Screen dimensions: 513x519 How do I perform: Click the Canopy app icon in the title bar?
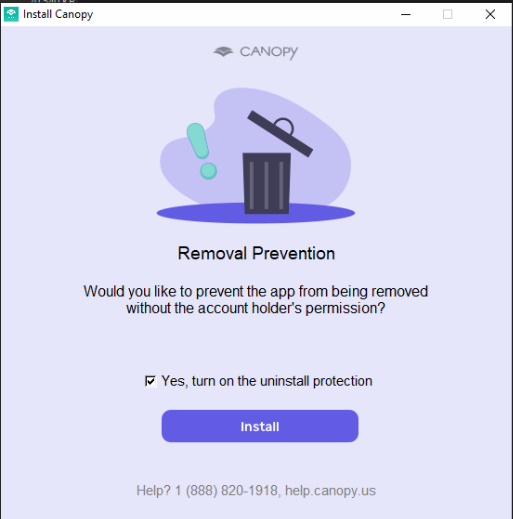[11, 14]
